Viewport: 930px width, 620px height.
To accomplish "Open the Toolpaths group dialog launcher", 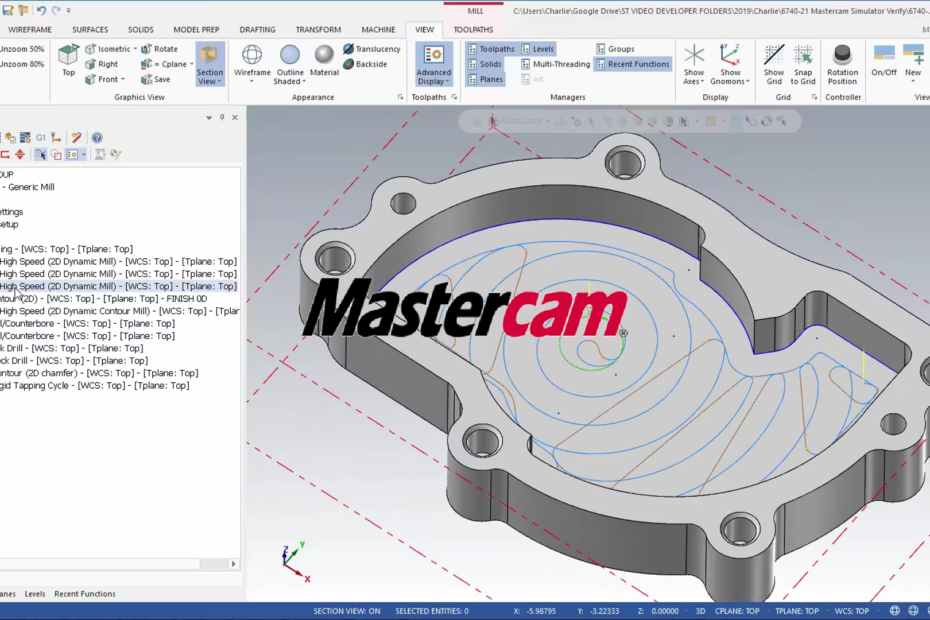I will (x=454, y=97).
